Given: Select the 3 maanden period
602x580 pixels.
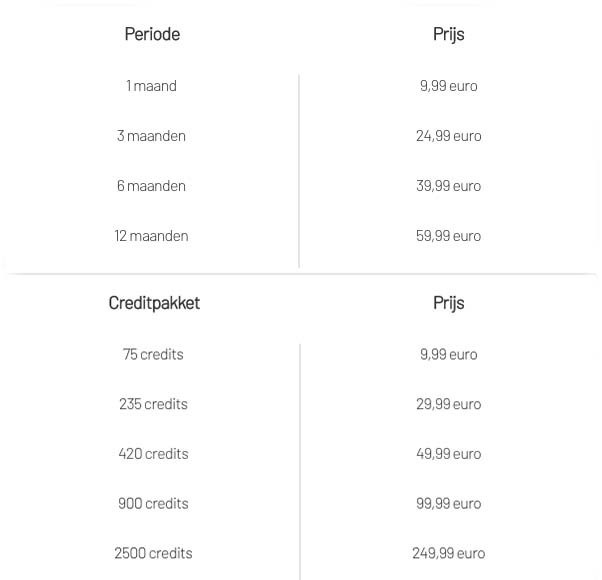Looking at the screenshot, I should 151,136.
